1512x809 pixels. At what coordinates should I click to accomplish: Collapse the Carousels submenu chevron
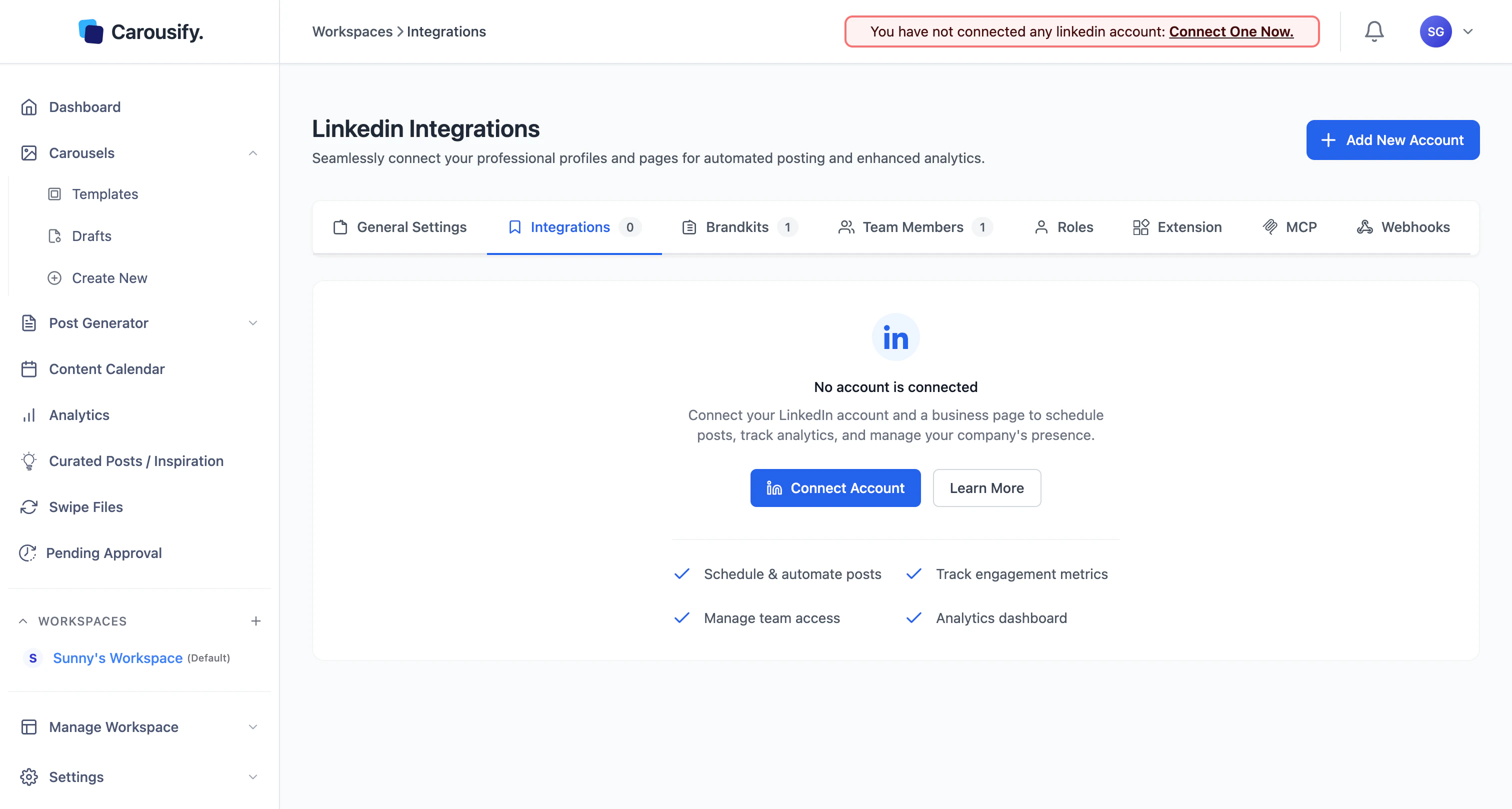pos(253,153)
